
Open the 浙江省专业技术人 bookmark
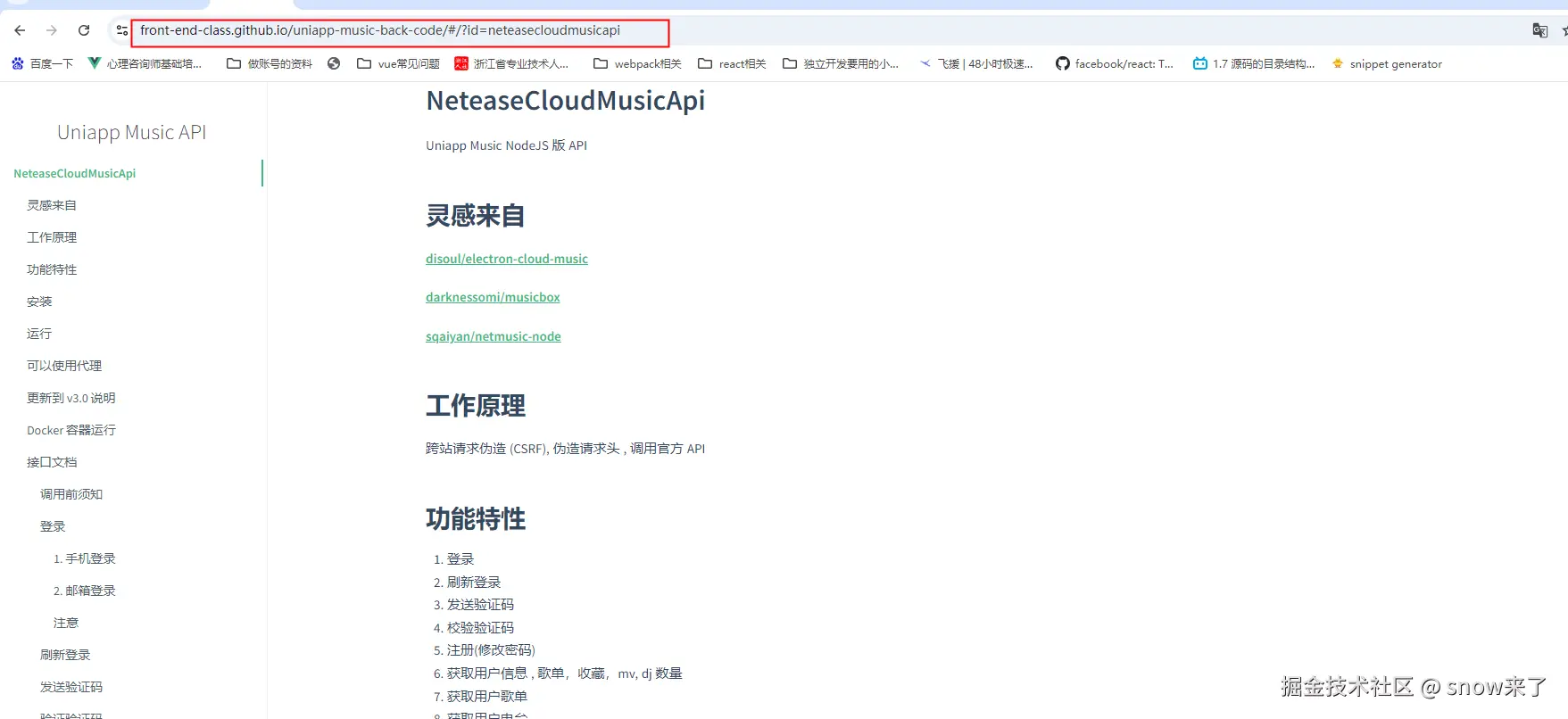point(511,63)
